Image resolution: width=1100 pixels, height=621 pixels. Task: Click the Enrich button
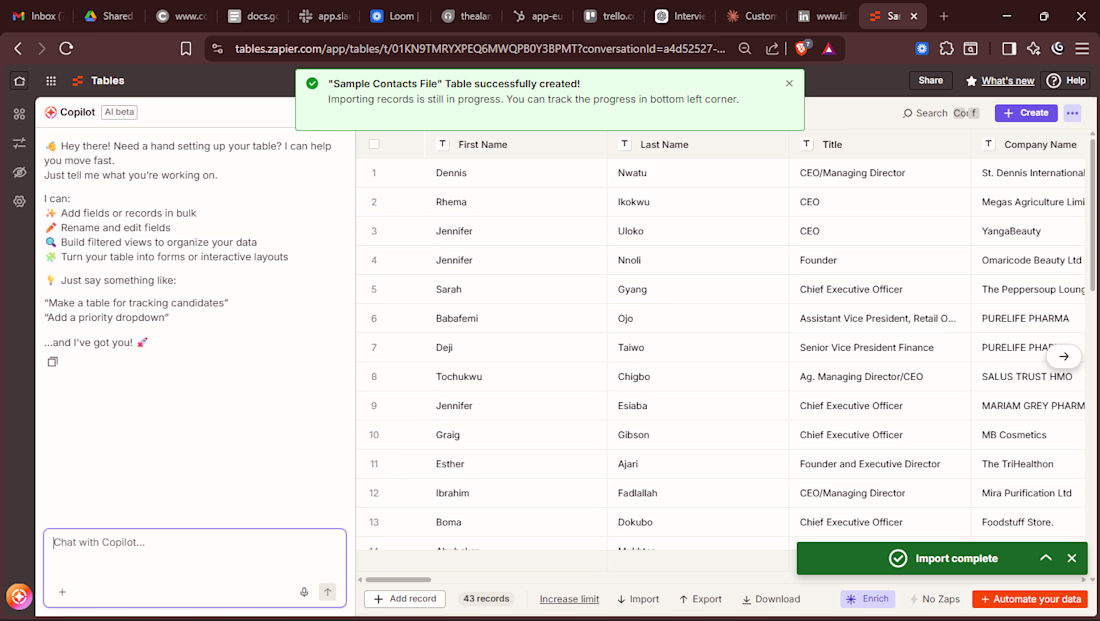click(x=868, y=599)
